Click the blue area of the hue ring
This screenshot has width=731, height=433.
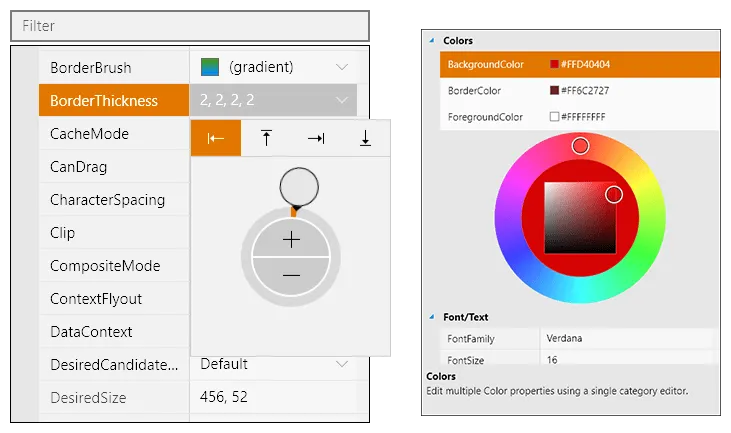pyautogui.click(x=515, y=254)
